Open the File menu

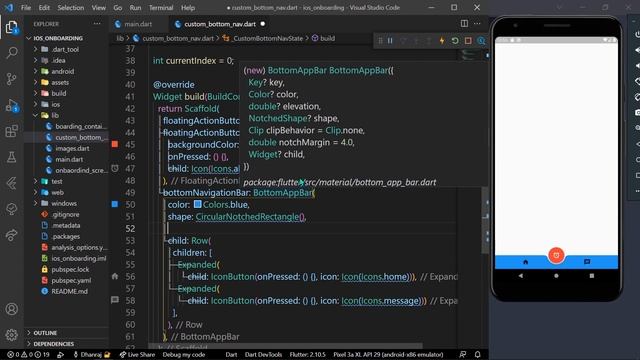[x=26, y=7]
